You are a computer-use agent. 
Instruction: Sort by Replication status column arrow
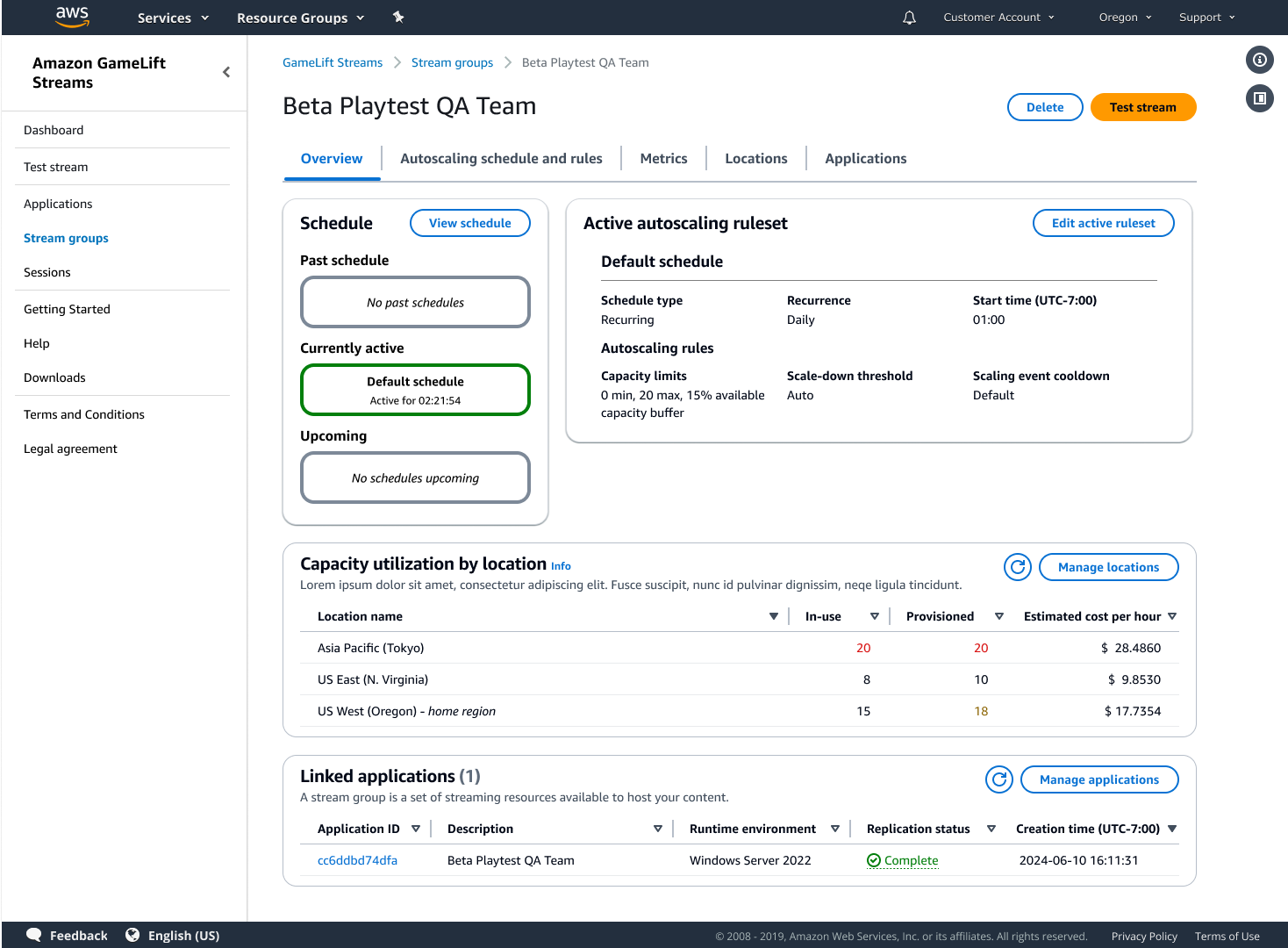(991, 829)
